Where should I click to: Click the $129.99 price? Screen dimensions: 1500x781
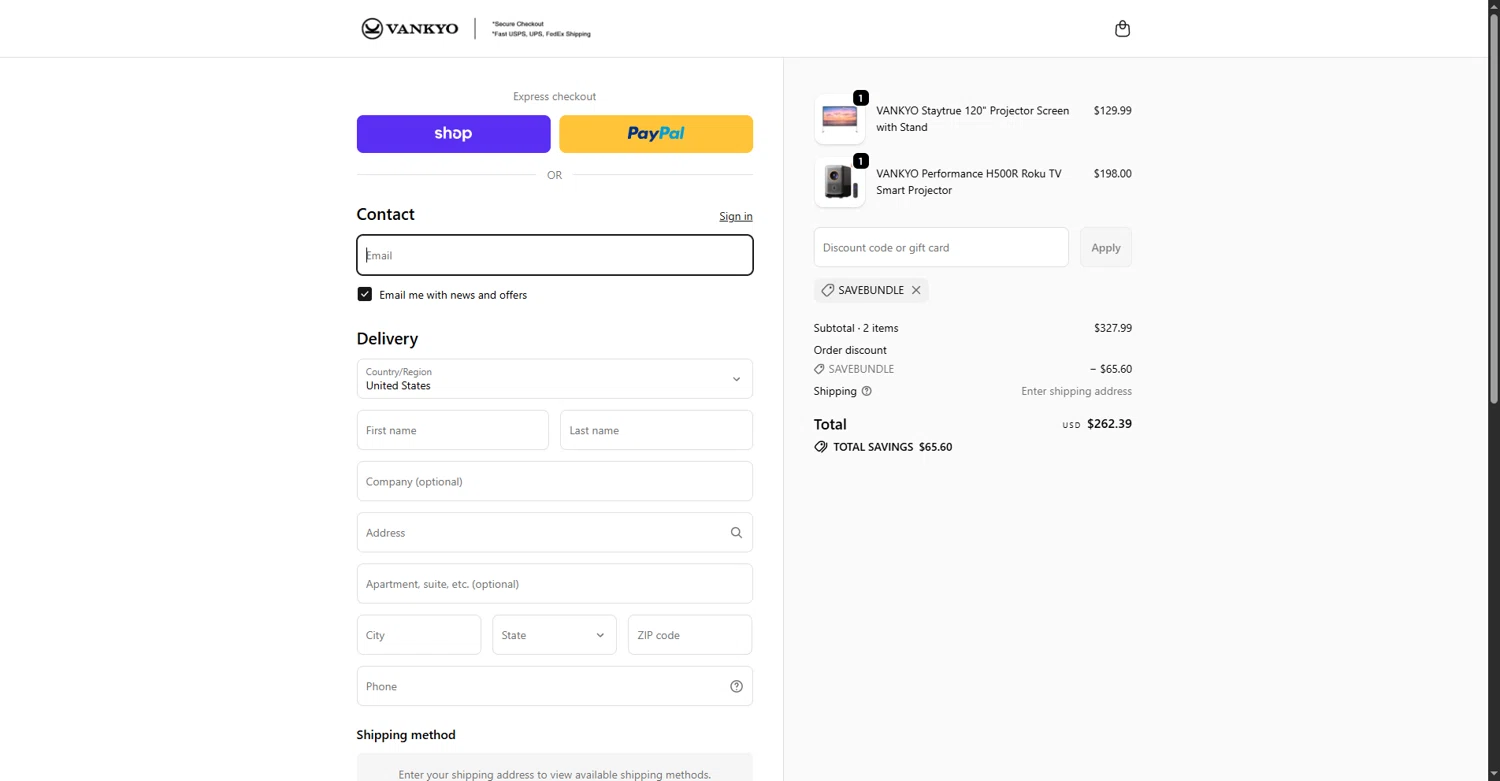tap(1112, 111)
